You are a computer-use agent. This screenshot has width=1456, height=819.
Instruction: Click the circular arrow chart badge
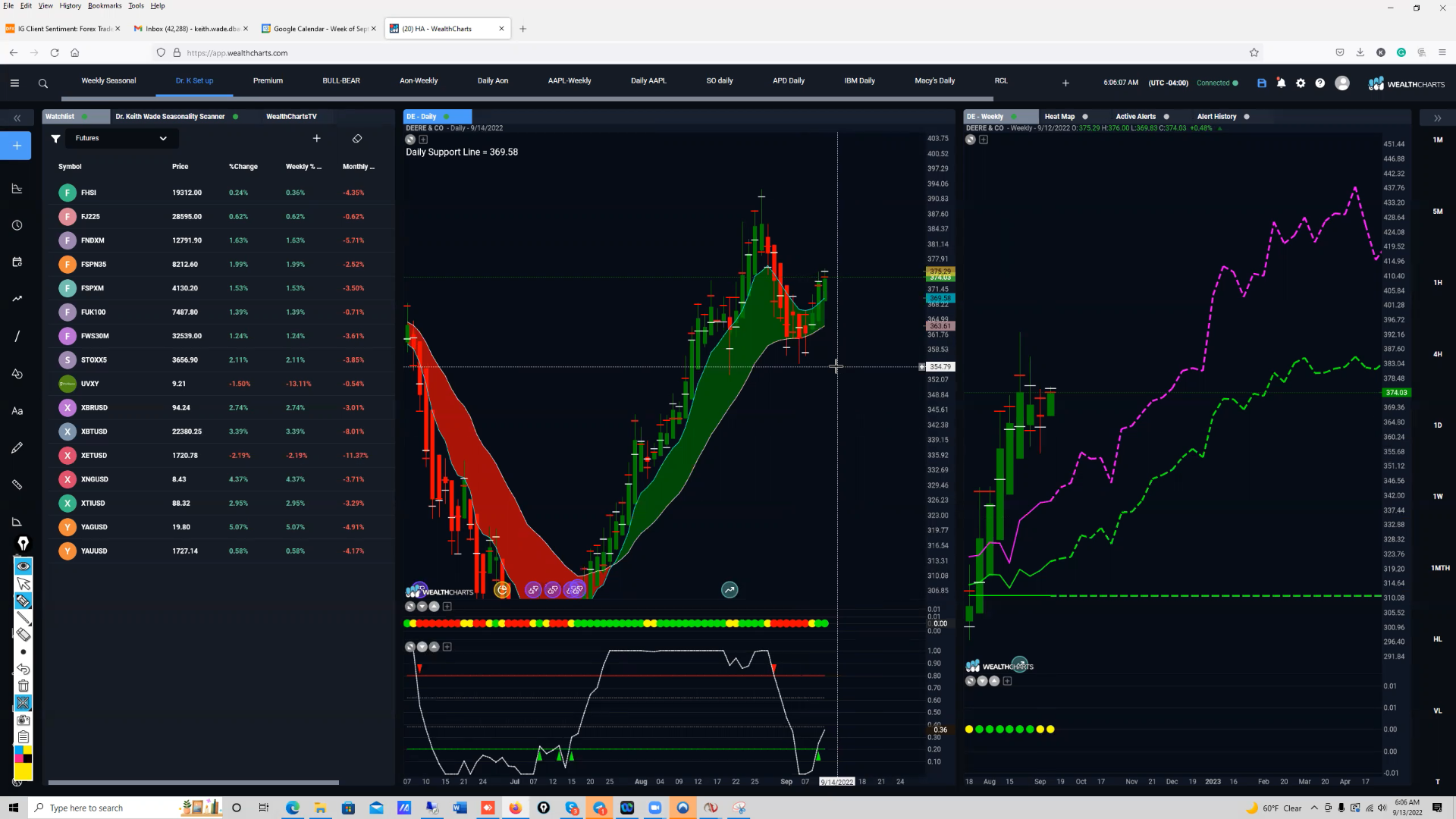click(730, 590)
